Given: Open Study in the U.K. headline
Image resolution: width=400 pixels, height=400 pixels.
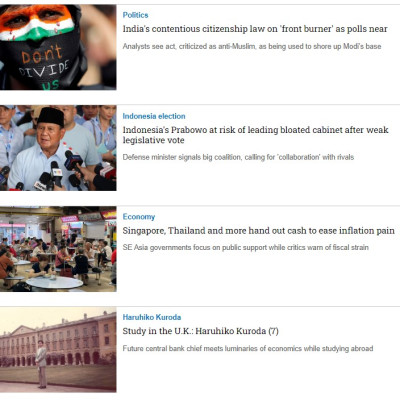Looking at the screenshot, I should point(200,331).
